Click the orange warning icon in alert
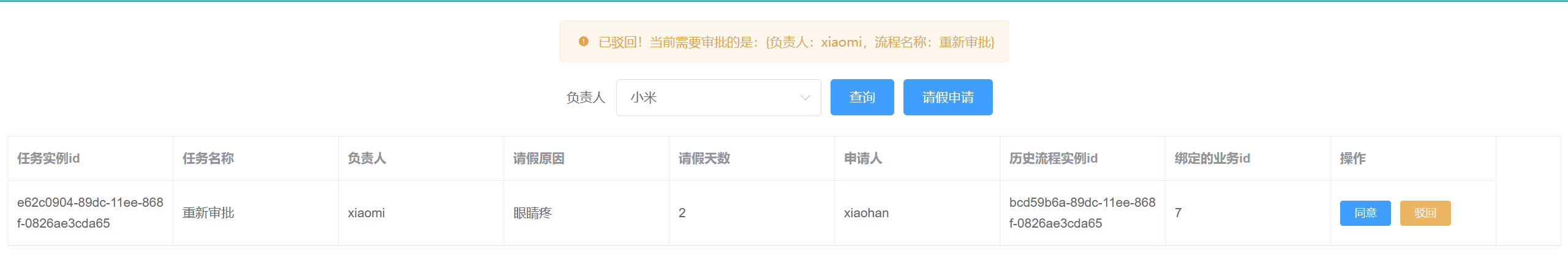Viewport: 1568px width, 270px height. click(x=583, y=42)
